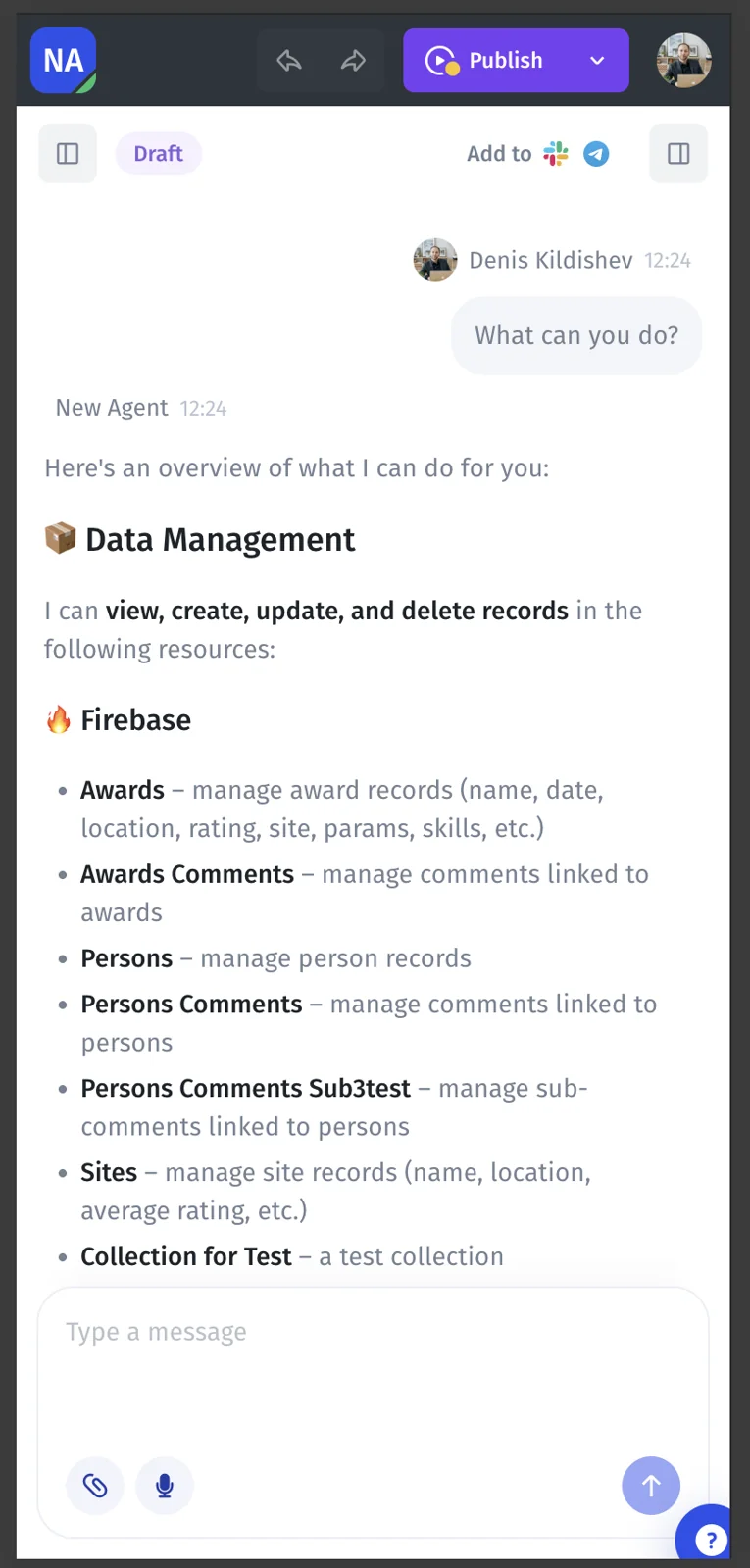Attach a file with paperclip icon
This screenshot has height=1568, width=750.
coord(95,1486)
